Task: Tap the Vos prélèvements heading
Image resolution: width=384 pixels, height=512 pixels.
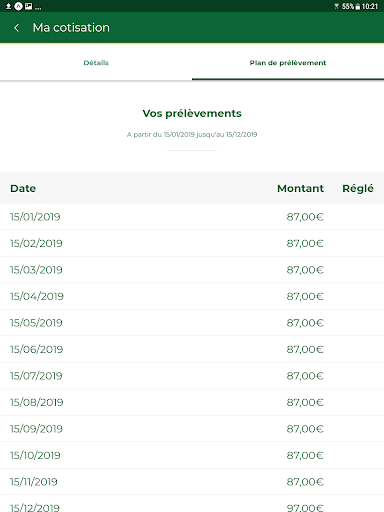Action: 192,113
